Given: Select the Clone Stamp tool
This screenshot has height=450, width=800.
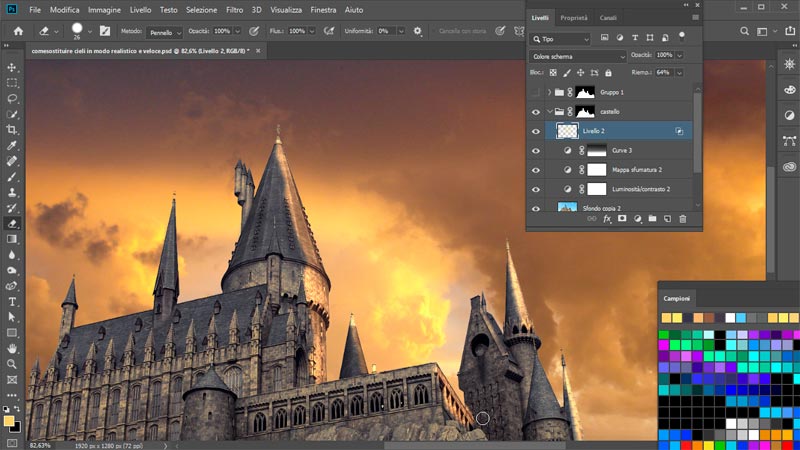Looking at the screenshot, I should [x=12, y=192].
